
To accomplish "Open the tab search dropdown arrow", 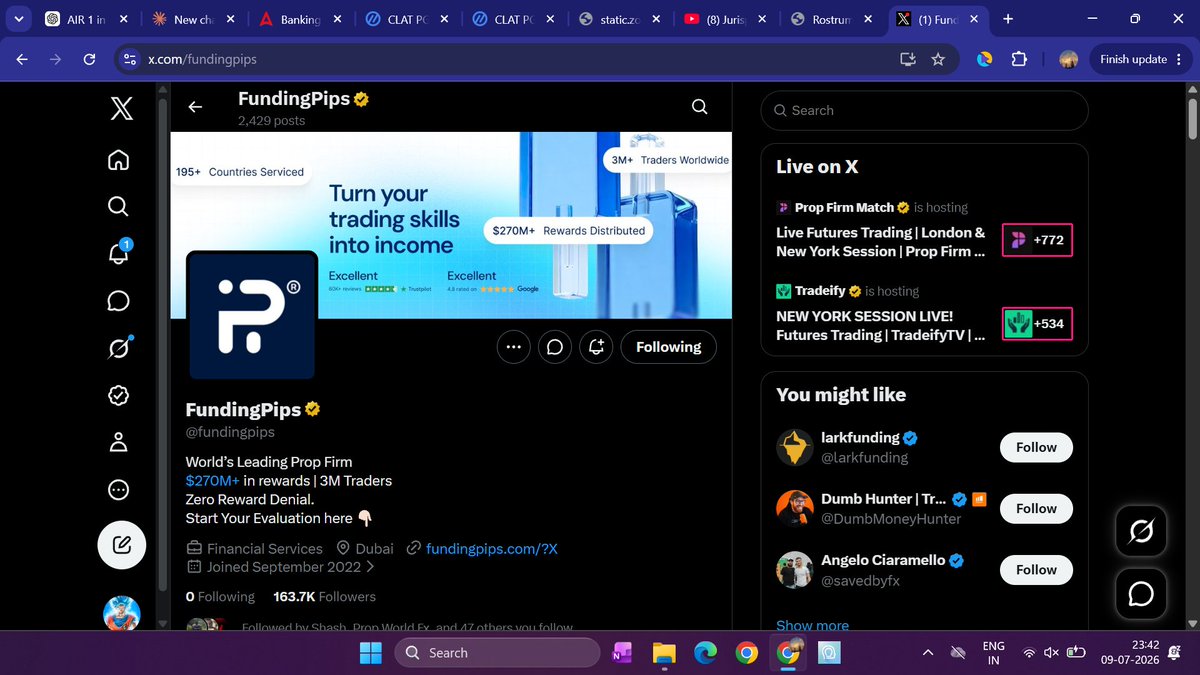I will pos(18,19).
